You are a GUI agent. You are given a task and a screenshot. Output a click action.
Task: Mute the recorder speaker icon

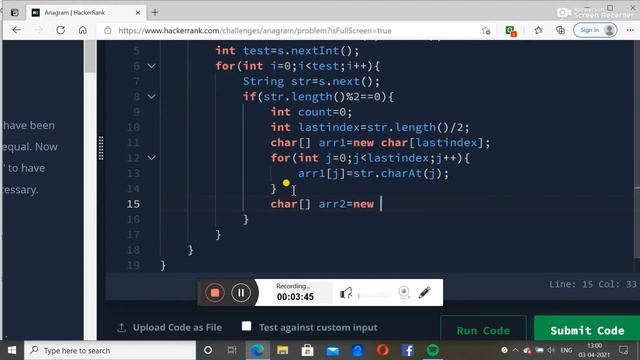tap(346, 293)
